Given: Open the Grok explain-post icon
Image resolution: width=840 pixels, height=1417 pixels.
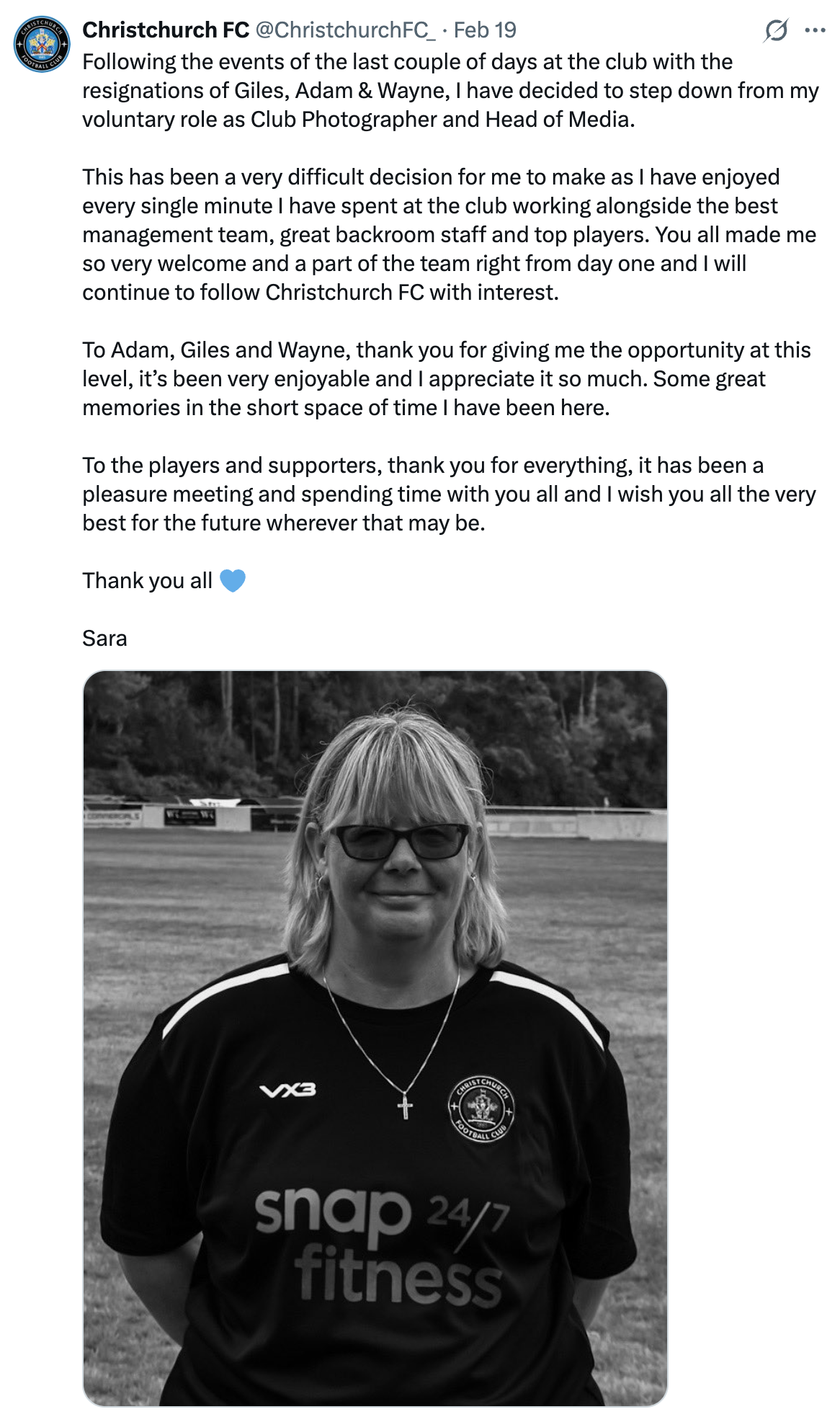Looking at the screenshot, I should click(776, 30).
